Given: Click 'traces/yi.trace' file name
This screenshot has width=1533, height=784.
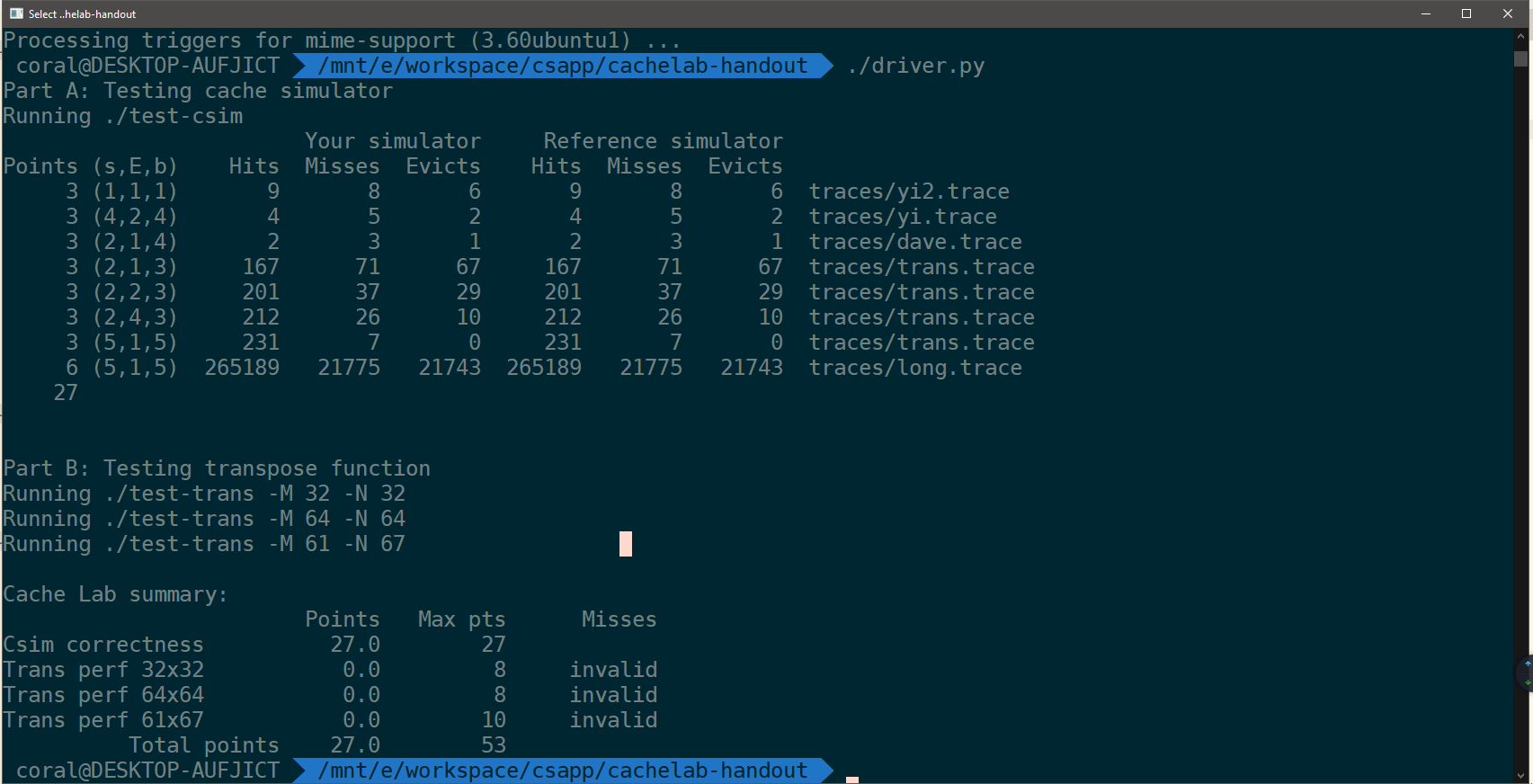Looking at the screenshot, I should pyautogui.click(x=903, y=217).
